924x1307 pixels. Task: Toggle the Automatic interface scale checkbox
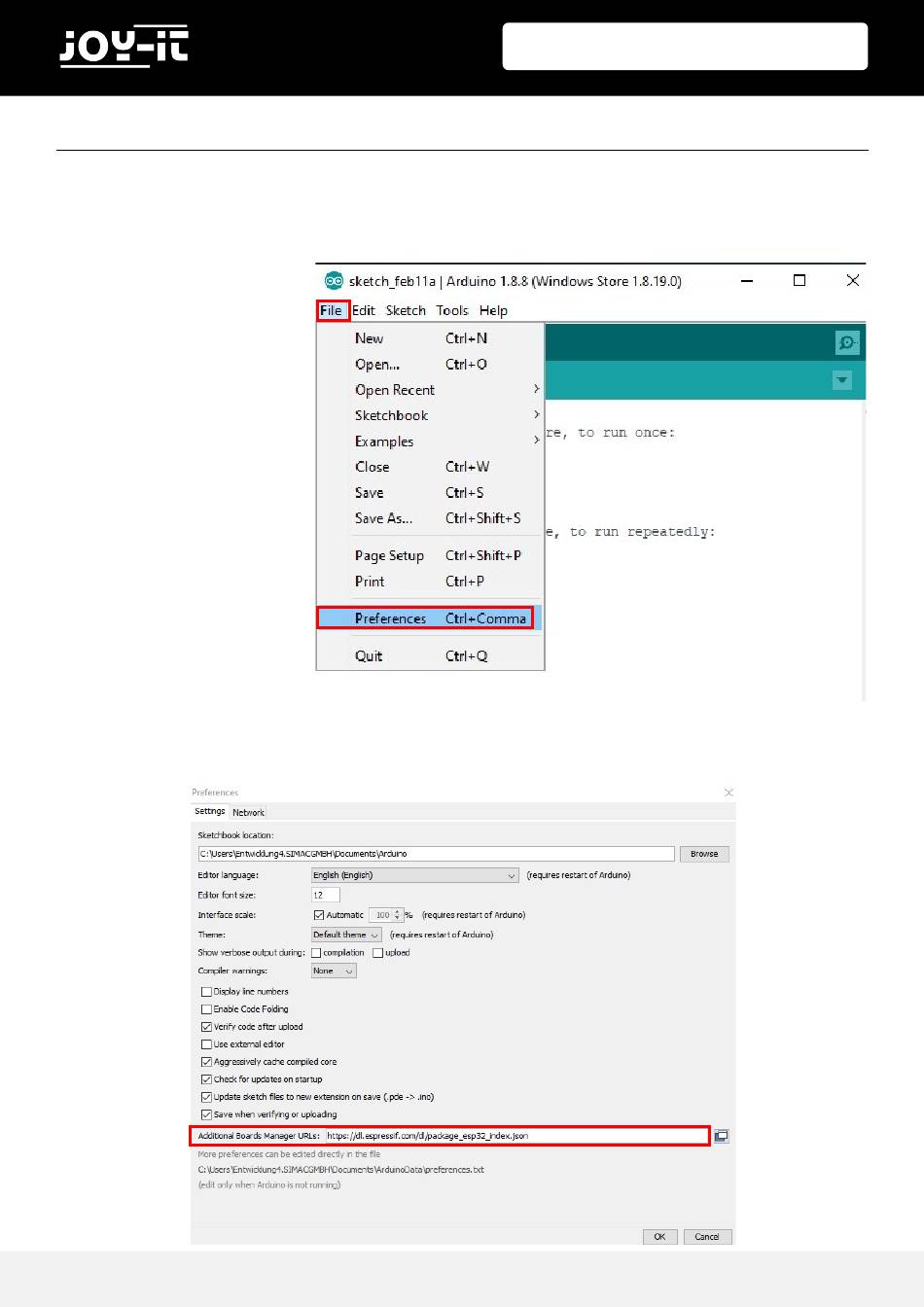click(x=319, y=915)
